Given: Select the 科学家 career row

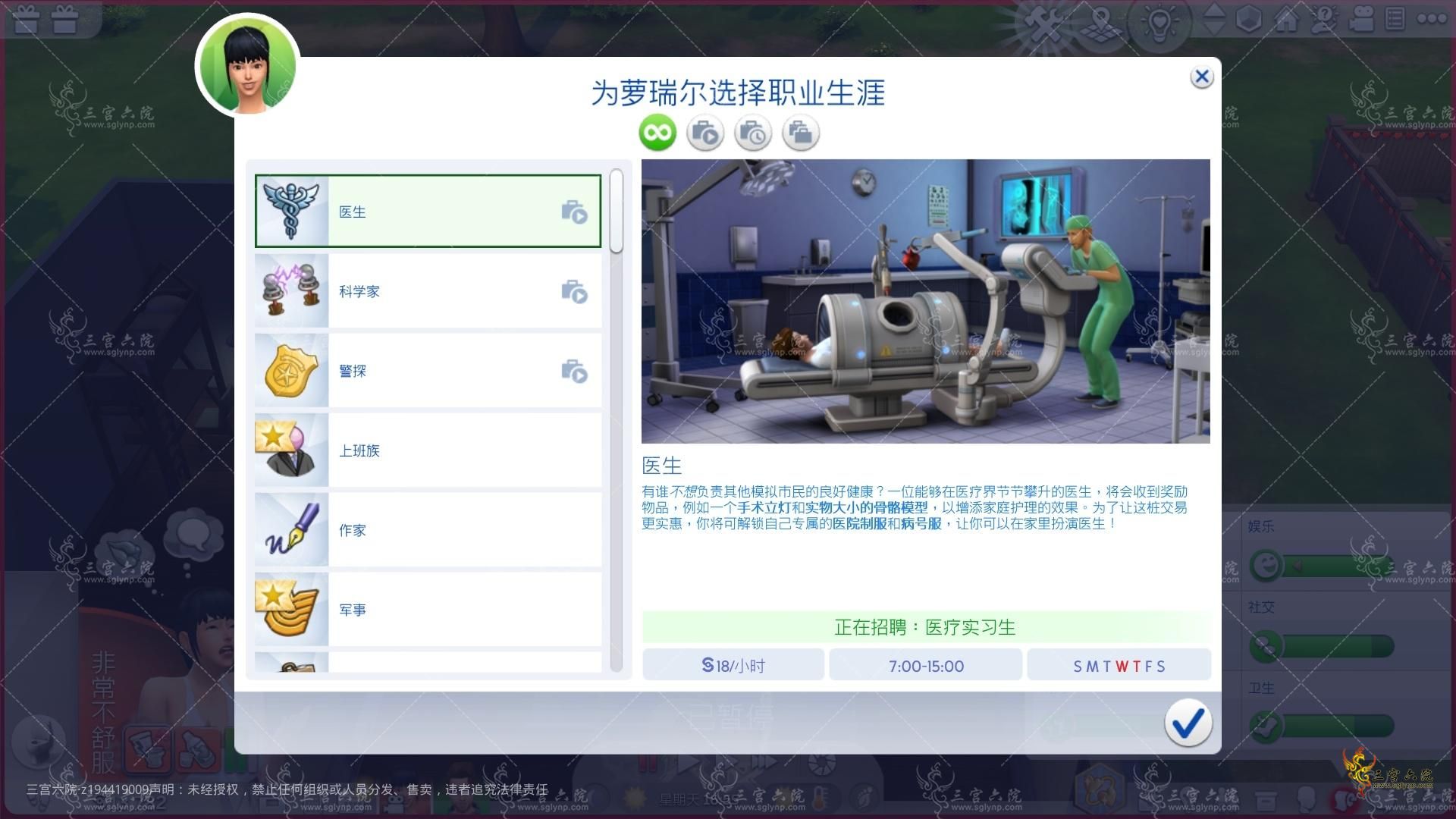Looking at the screenshot, I should (x=428, y=291).
